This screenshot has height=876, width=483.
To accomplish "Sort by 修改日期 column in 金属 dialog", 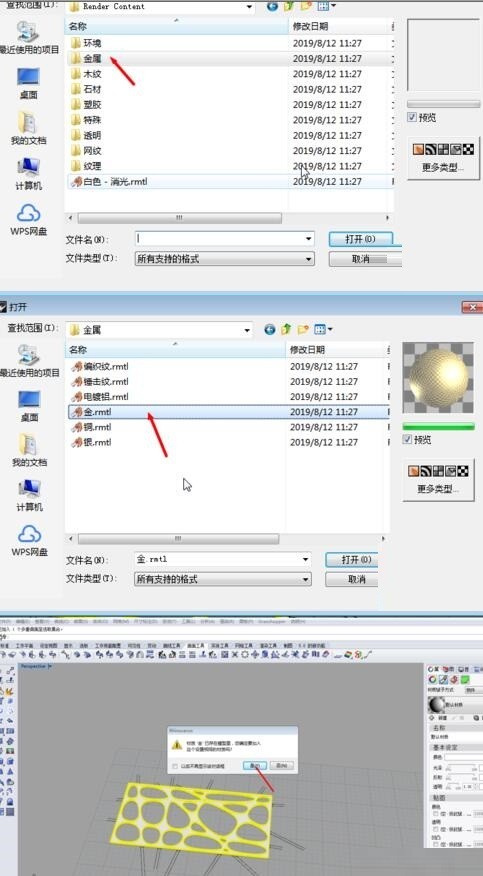I will coord(335,350).
